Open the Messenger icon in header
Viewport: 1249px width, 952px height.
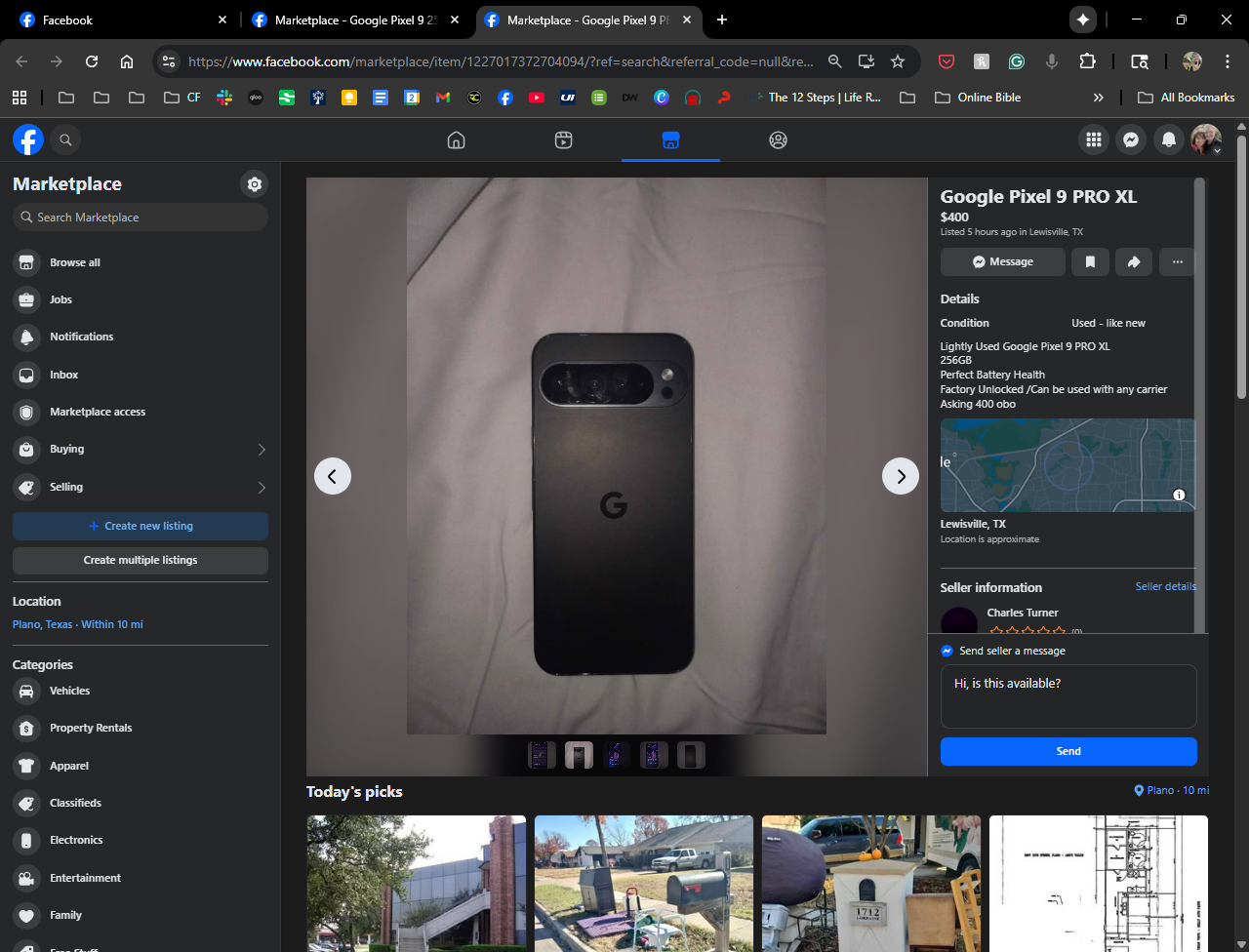click(1130, 140)
